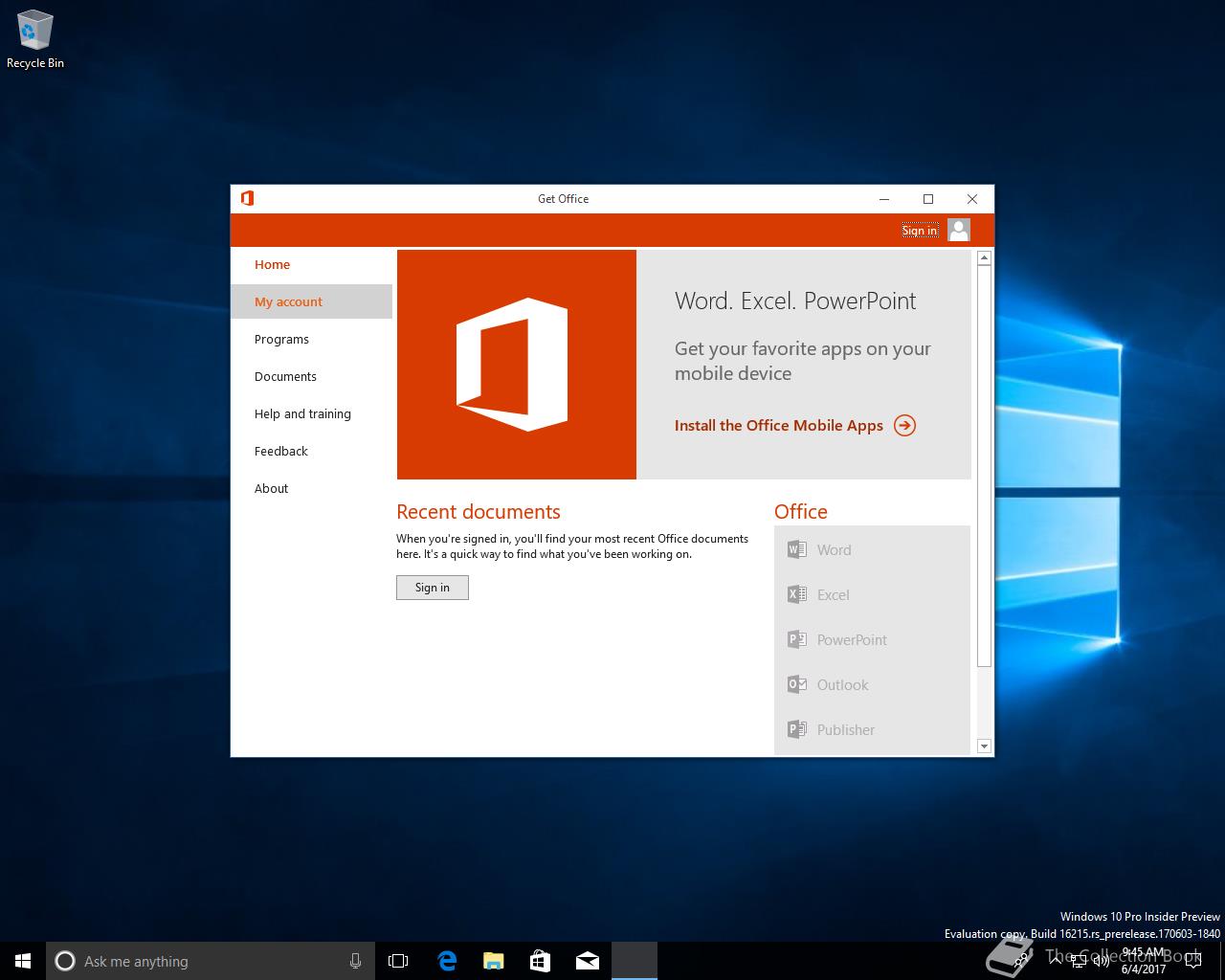The height and width of the screenshot is (980, 1225).
Task: Click the scrollbar up arrow
Action: tap(984, 257)
